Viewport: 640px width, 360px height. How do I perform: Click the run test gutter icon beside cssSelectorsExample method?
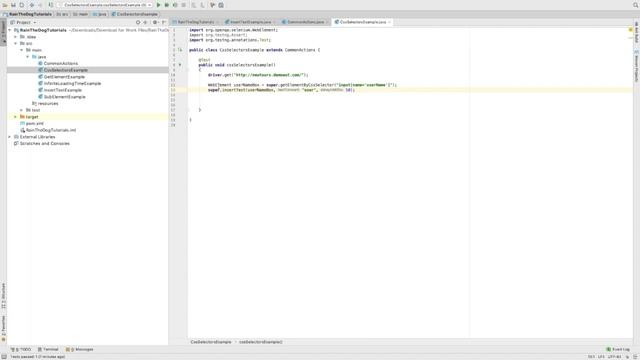coord(180,65)
